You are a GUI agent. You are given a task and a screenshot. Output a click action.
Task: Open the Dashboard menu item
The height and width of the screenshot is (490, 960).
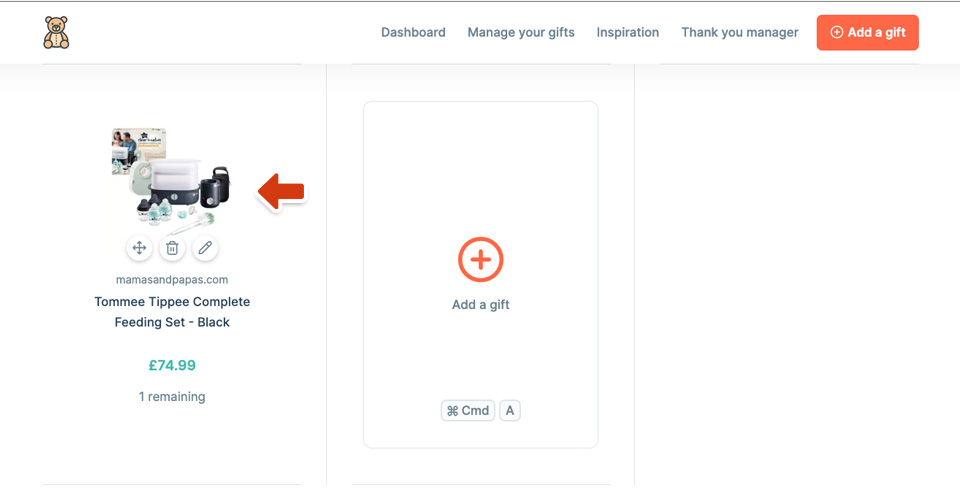coord(413,32)
